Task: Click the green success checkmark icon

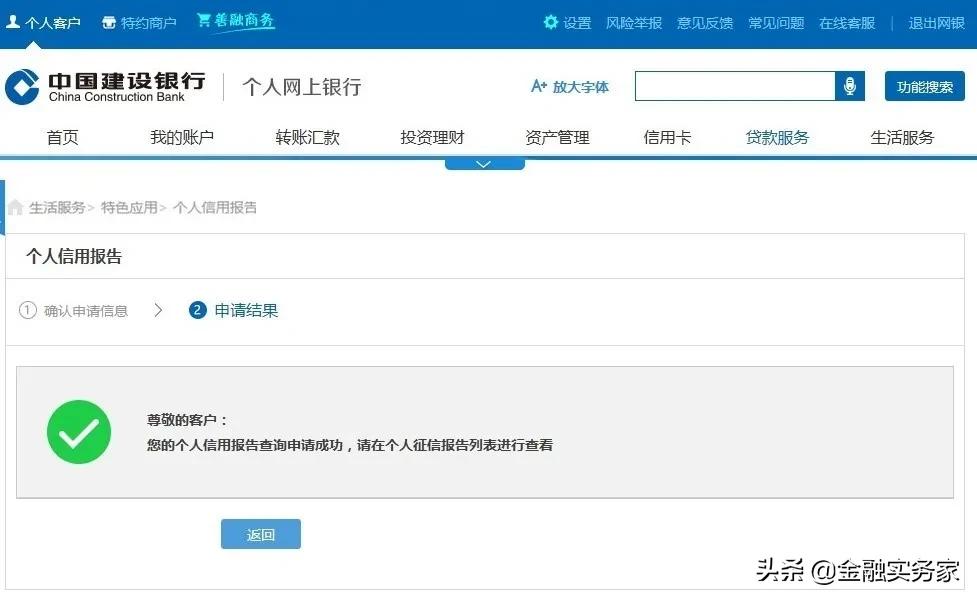Action: pos(79,431)
